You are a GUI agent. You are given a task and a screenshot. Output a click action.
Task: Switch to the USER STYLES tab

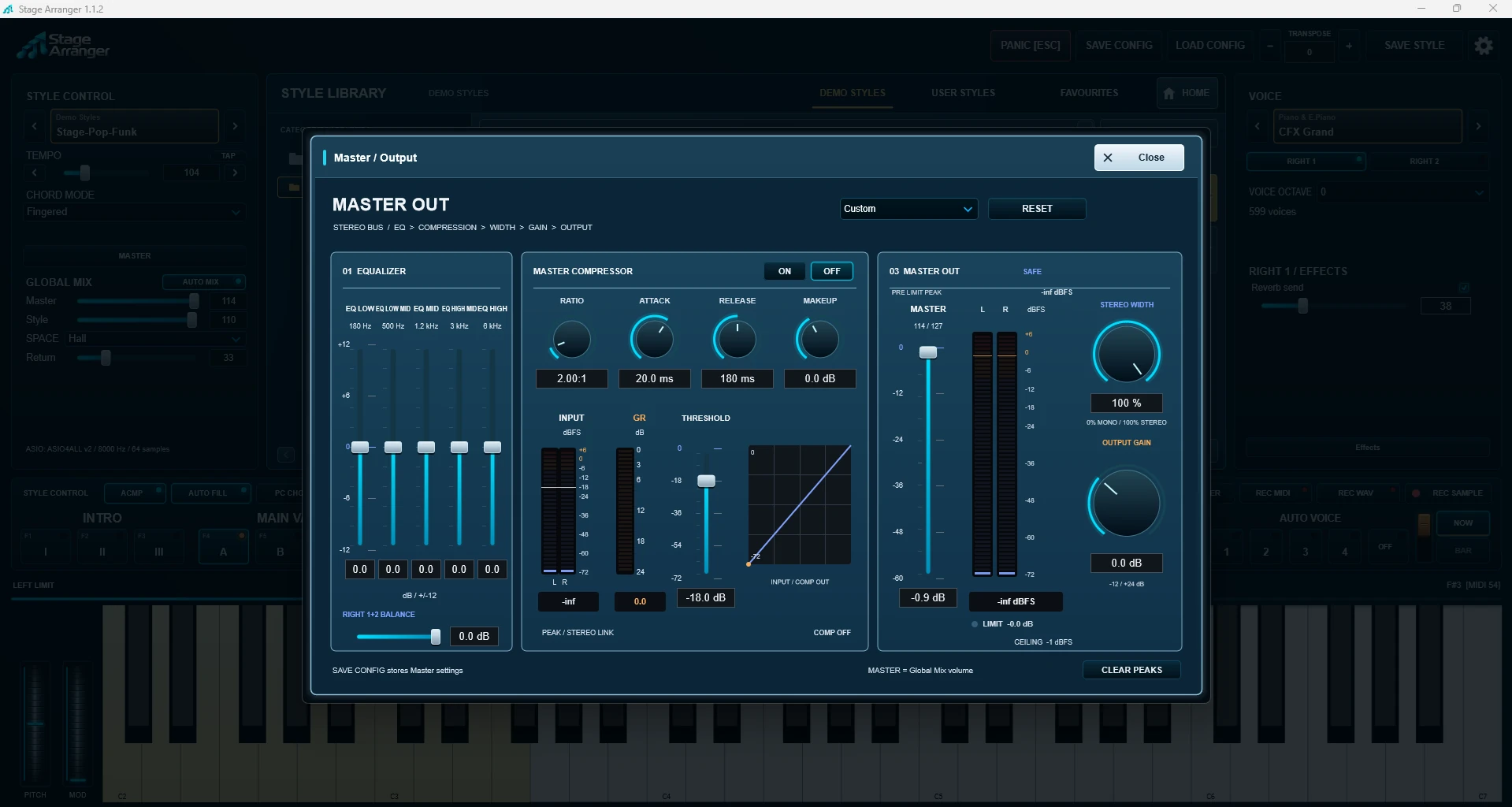[x=963, y=93]
